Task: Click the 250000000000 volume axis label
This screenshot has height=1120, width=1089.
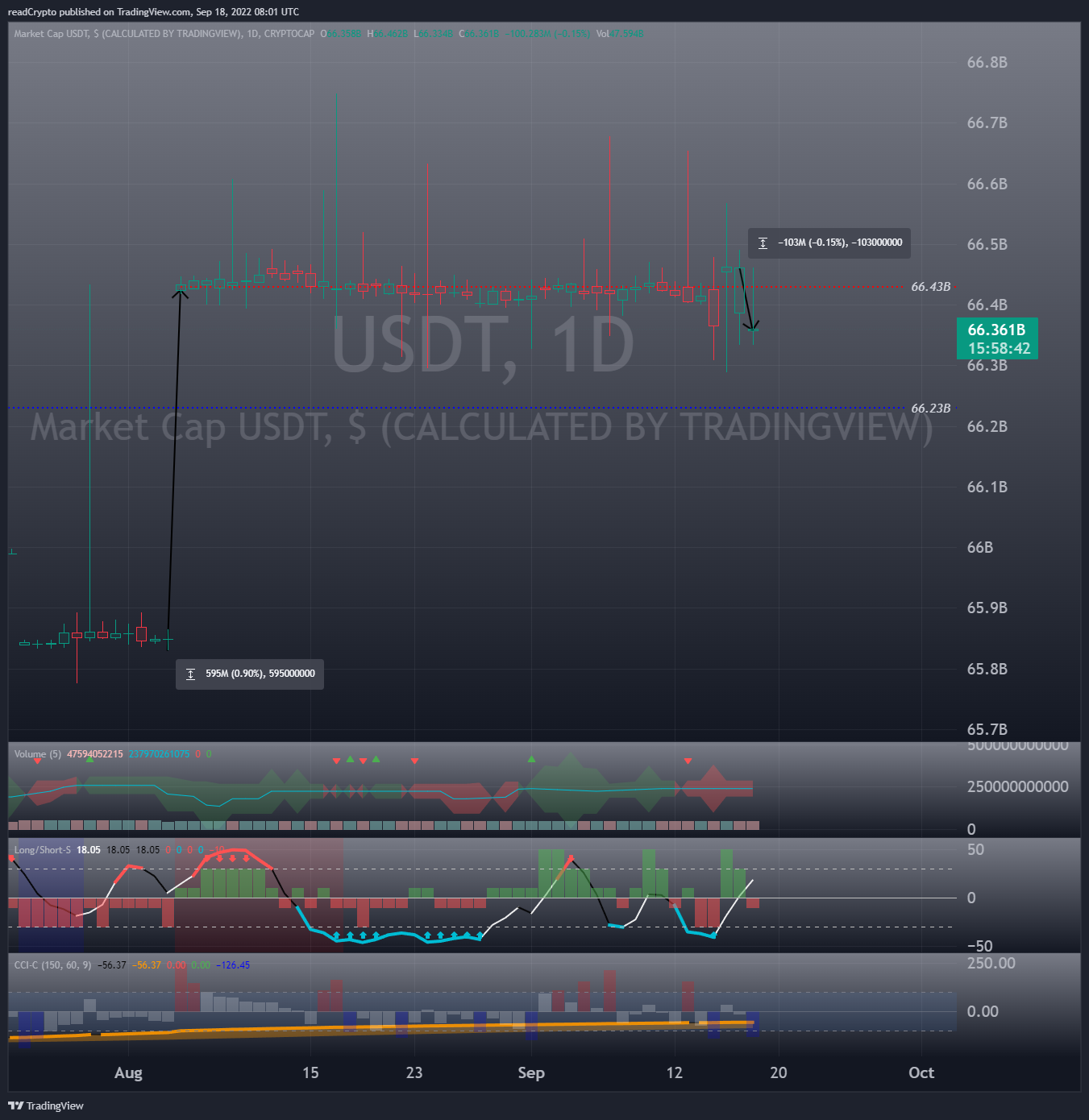Action: pos(1017,786)
